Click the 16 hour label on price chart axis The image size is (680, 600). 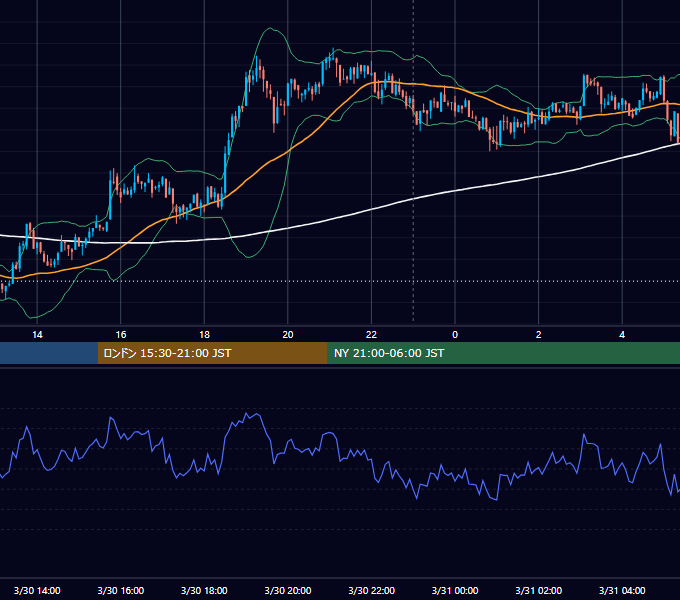(121, 335)
